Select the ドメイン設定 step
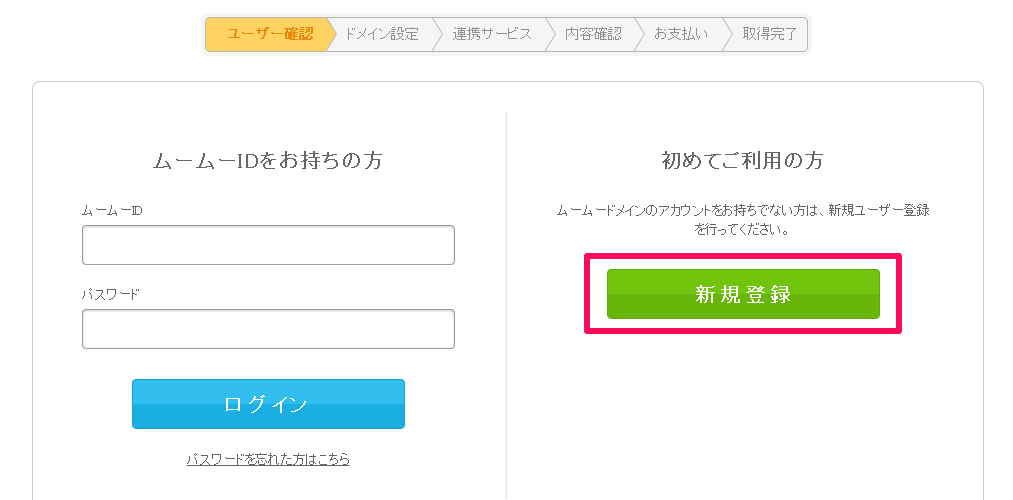Viewport: 1013px width, 500px height. point(381,34)
